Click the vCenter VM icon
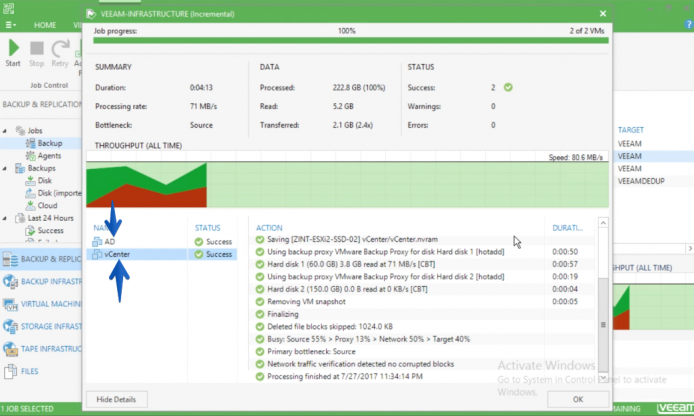 point(97,254)
